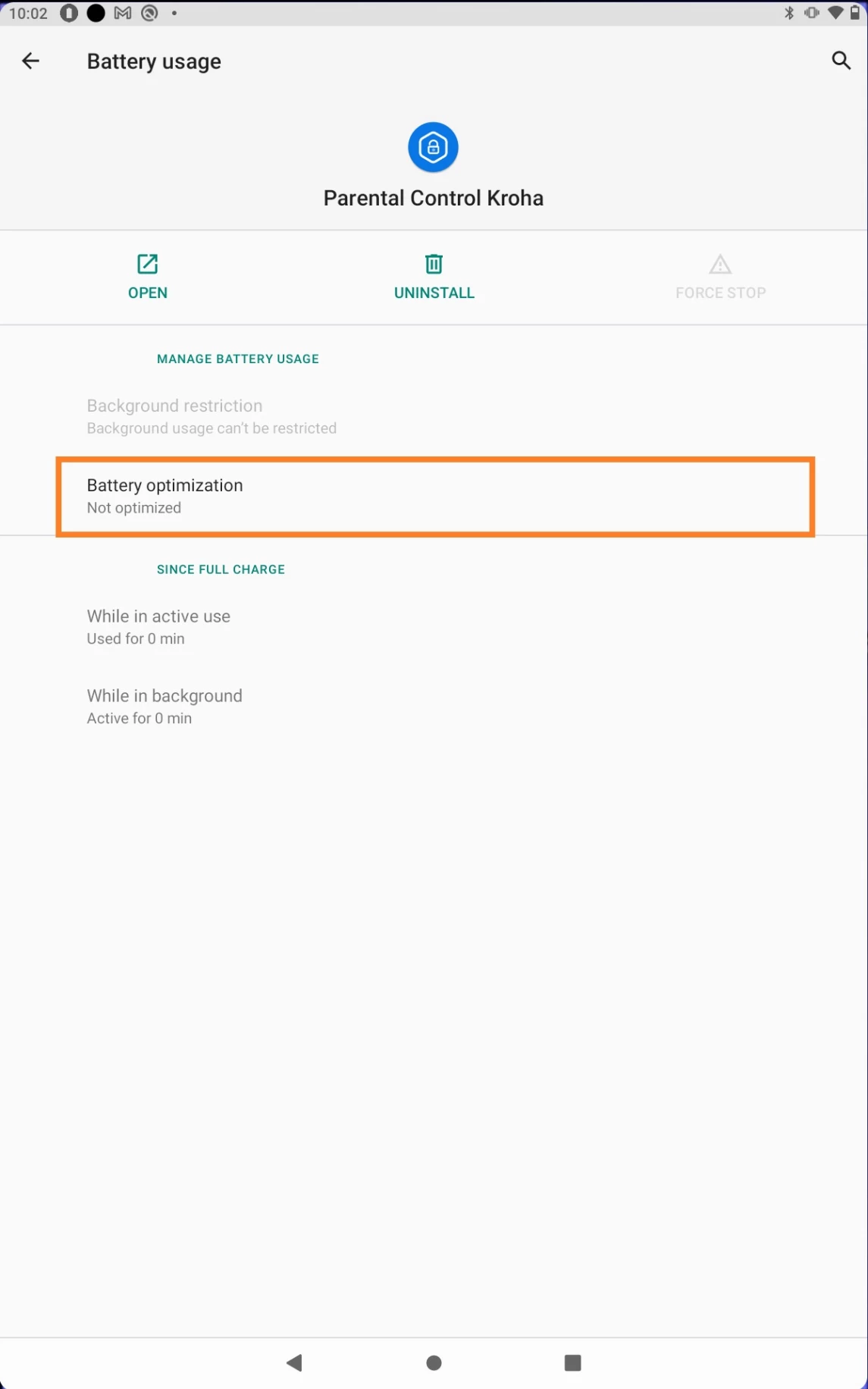Tap the battery indicator in the status bar

(x=855, y=13)
